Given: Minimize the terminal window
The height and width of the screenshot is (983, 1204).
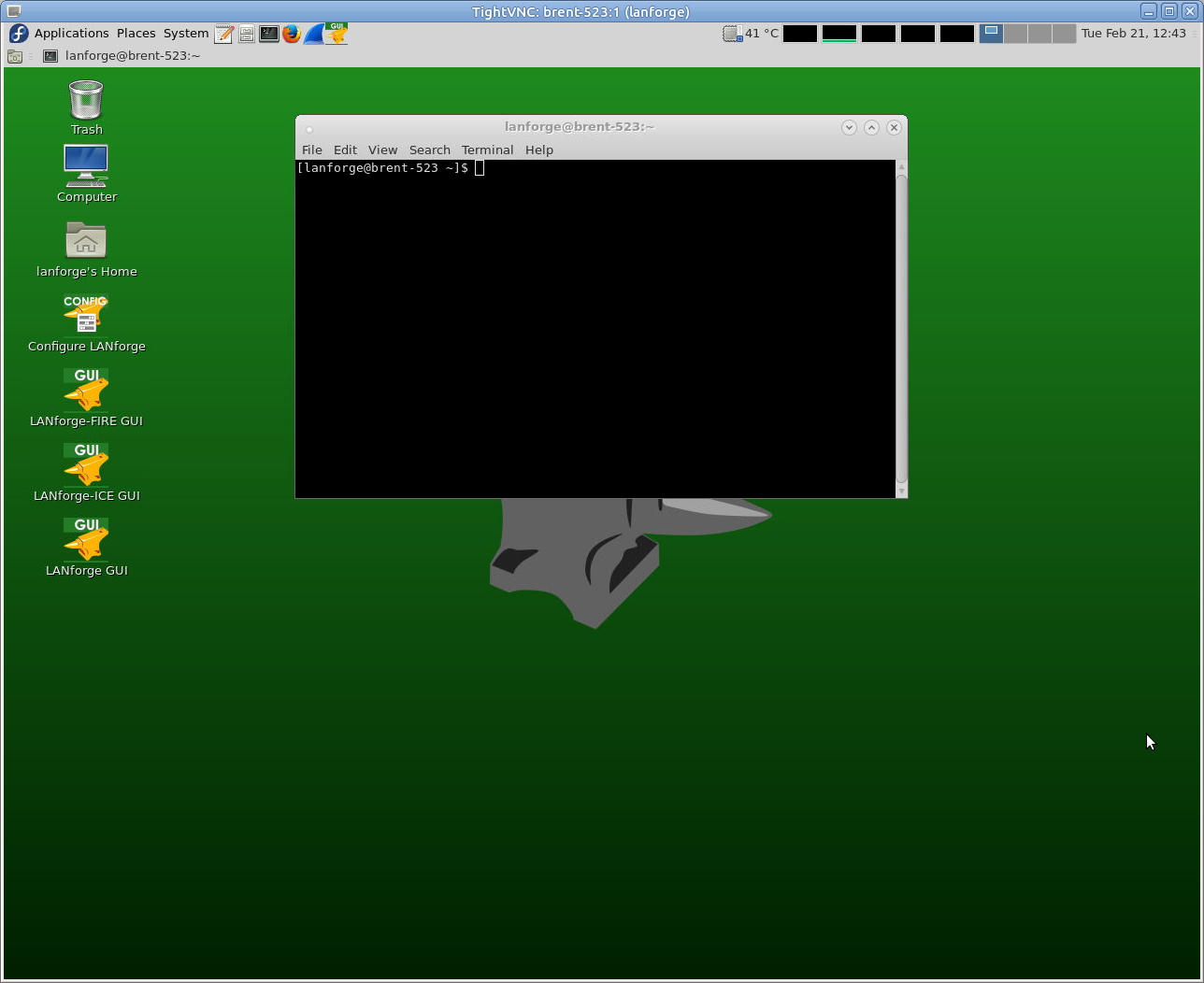Looking at the screenshot, I should pyautogui.click(x=849, y=127).
